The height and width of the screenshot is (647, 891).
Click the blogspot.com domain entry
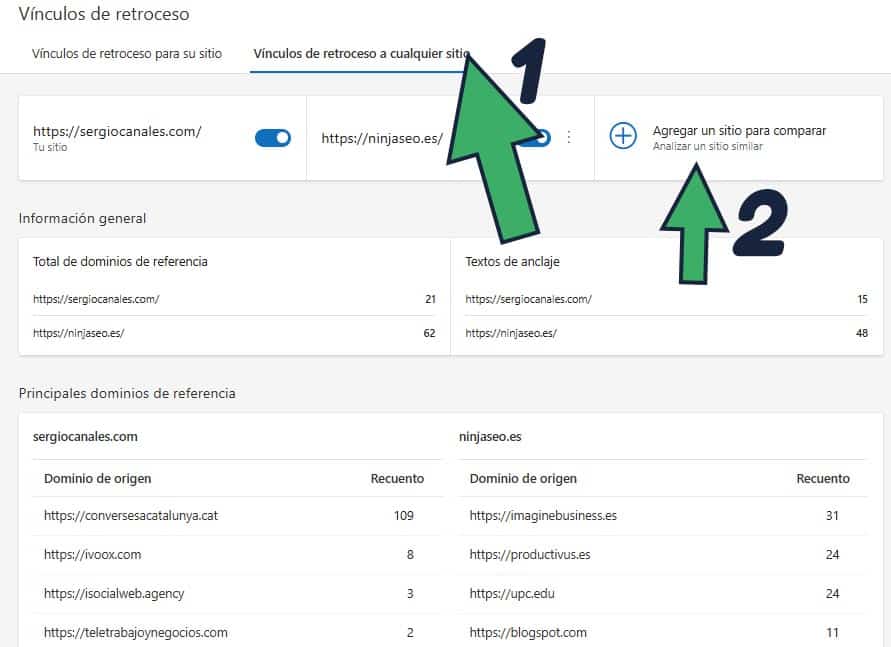tap(527, 632)
